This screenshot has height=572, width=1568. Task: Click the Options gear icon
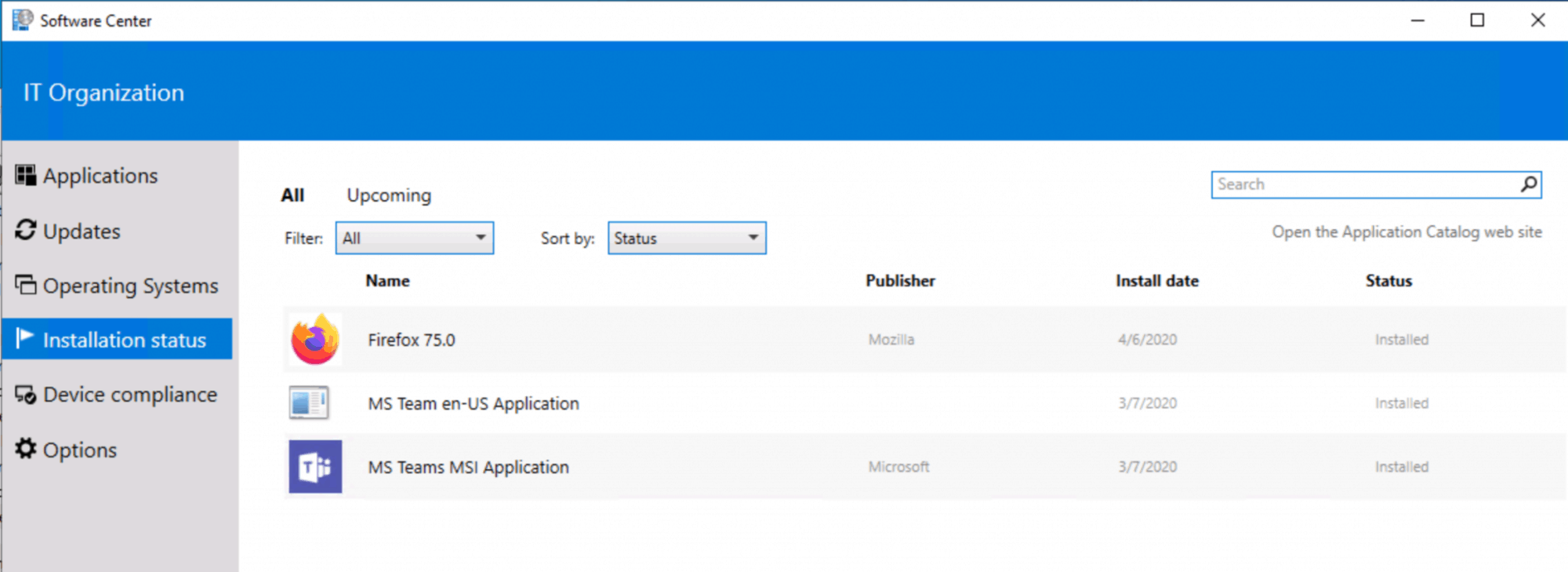pos(26,449)
